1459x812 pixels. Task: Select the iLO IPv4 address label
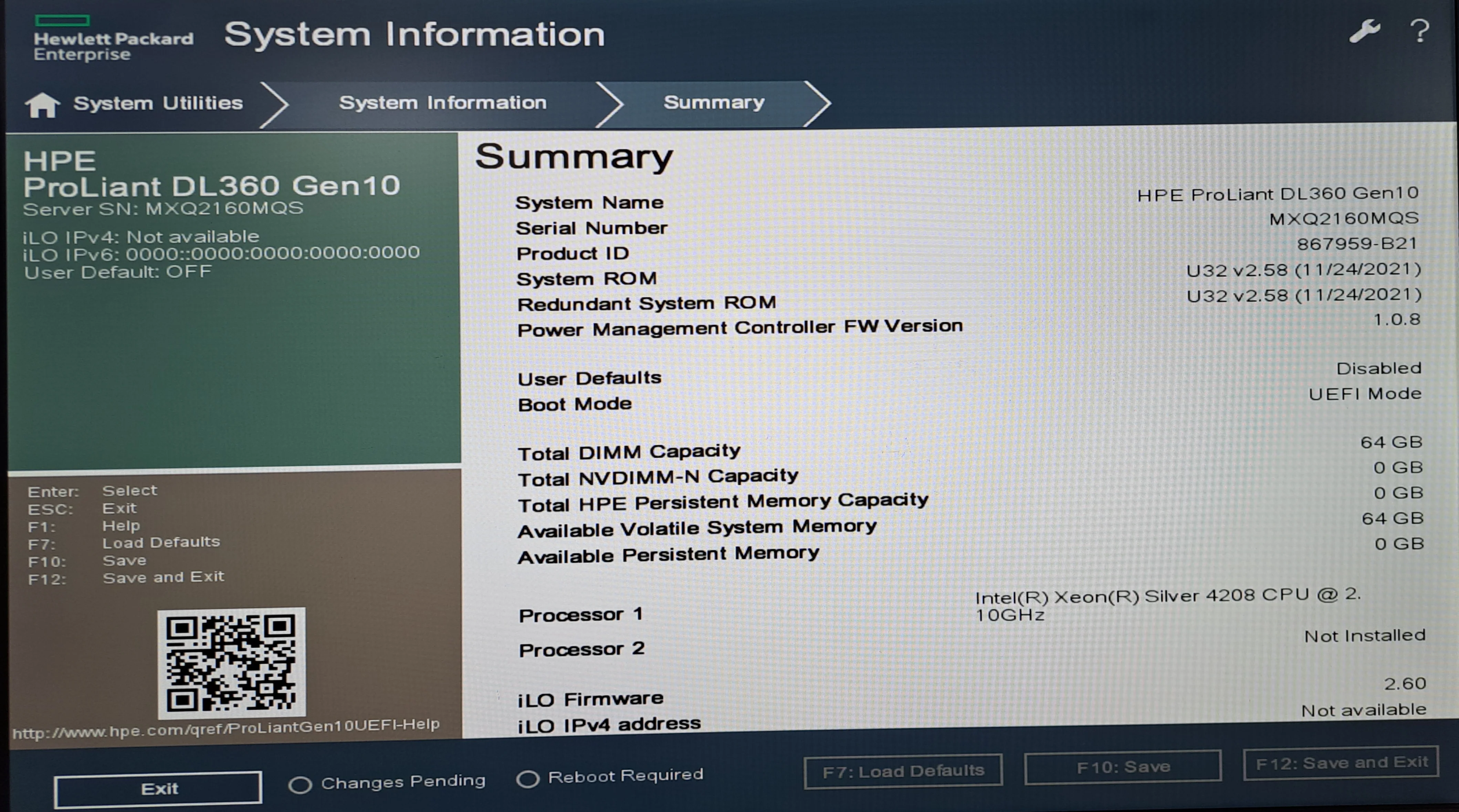coord(609,725)
